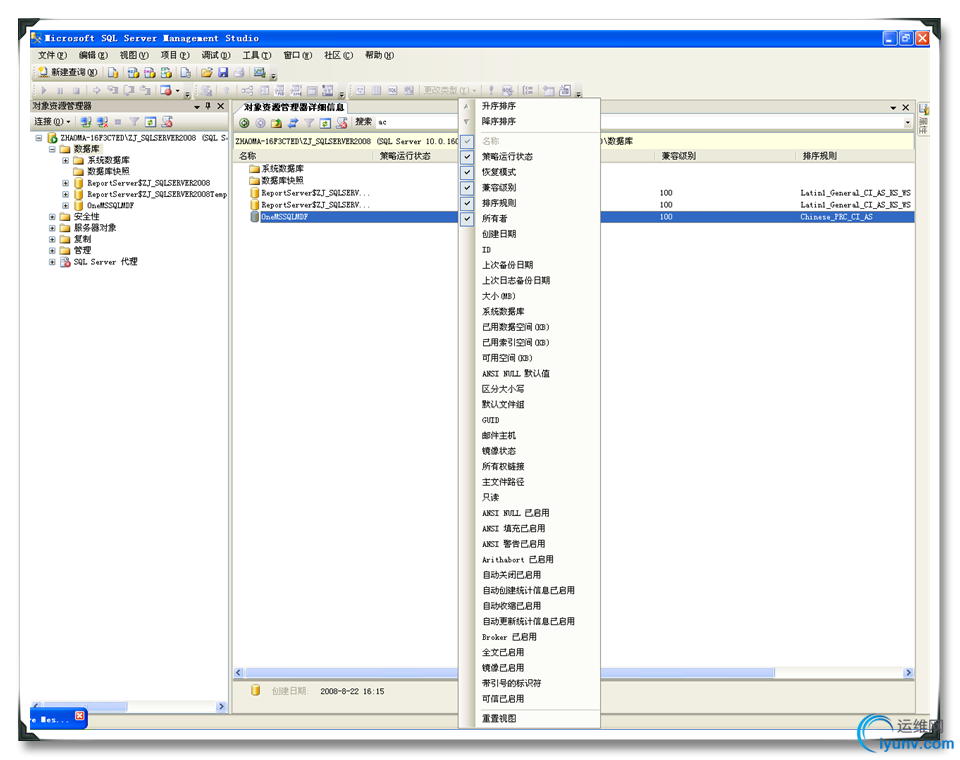Click the SQL Server 代理 agent icon

coord(65,261)
